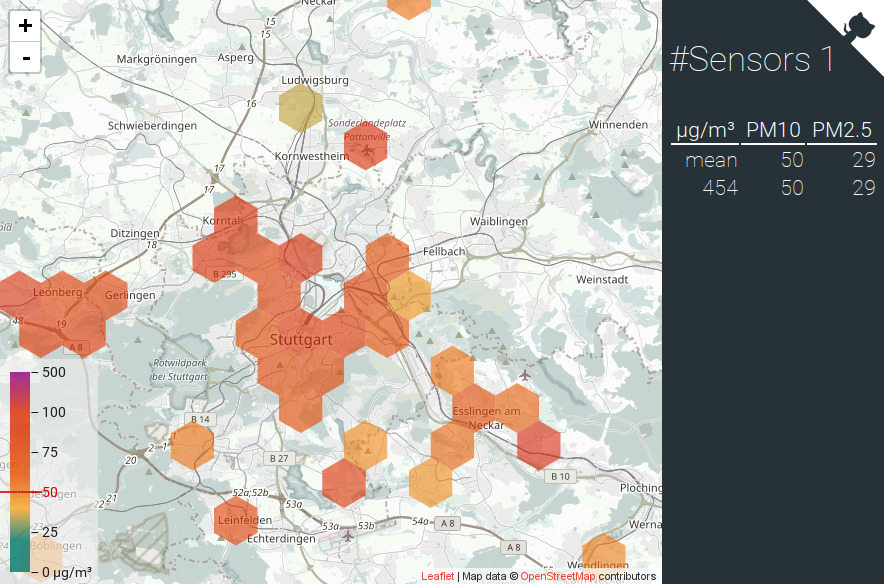Select sensor ID 454 in the table
The image size is (884, 584).
[x=719, y=188]
